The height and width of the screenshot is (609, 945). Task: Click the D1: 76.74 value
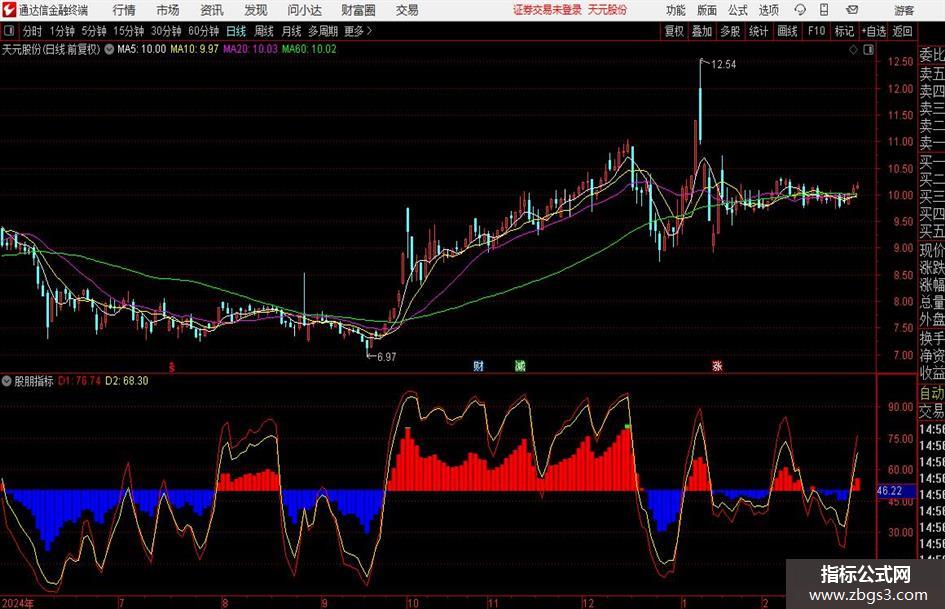point(80,380)
